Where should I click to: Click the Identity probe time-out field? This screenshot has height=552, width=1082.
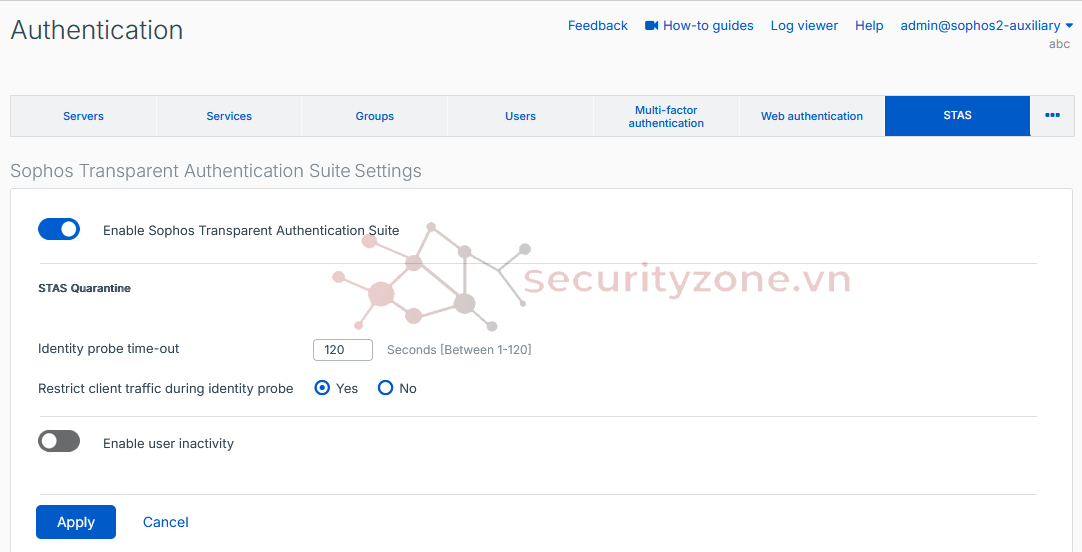click(x=343, y=350)
